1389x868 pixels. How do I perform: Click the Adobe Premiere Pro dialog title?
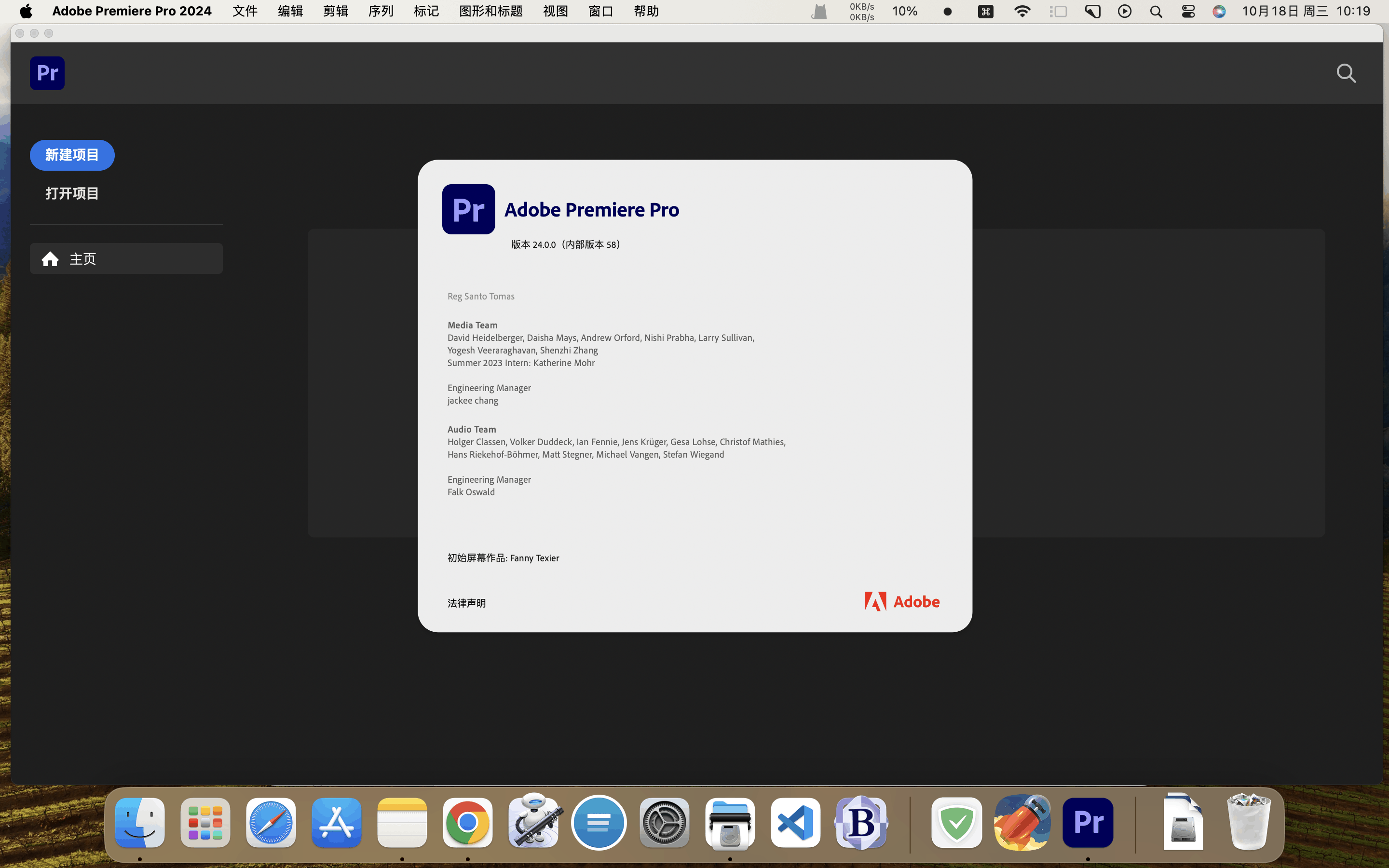coord(592,210)
